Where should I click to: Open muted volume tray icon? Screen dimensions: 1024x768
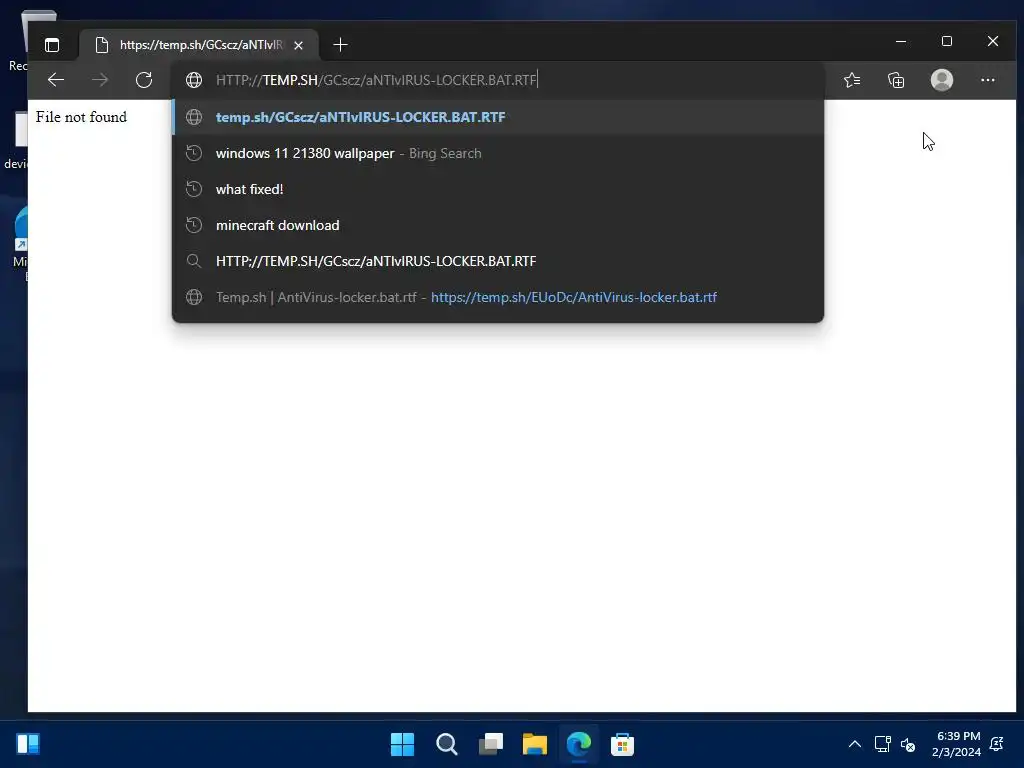point(908,744)
